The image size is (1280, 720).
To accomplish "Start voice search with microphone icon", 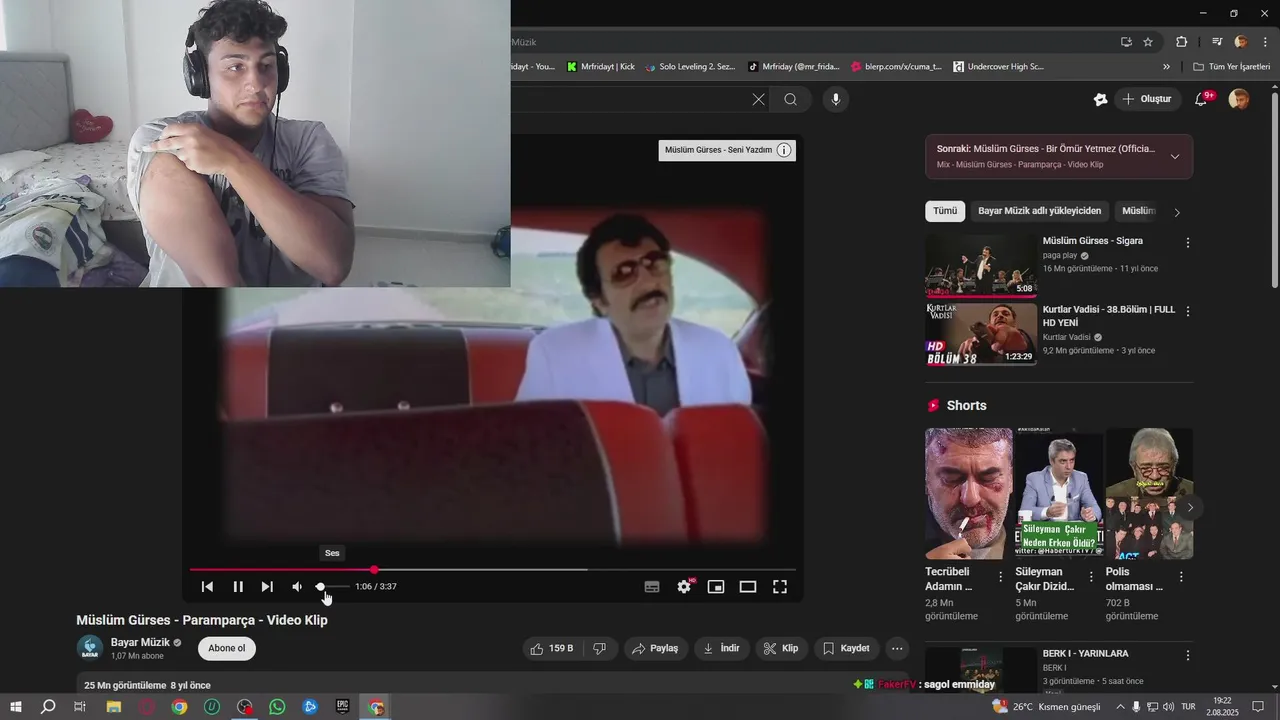I will 836,99.
